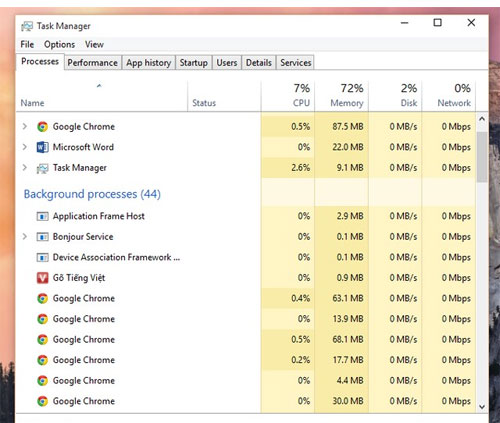Expand the Microsoft Word app group
Viewport: 500px width, 423px height.
tap(25, 147)
